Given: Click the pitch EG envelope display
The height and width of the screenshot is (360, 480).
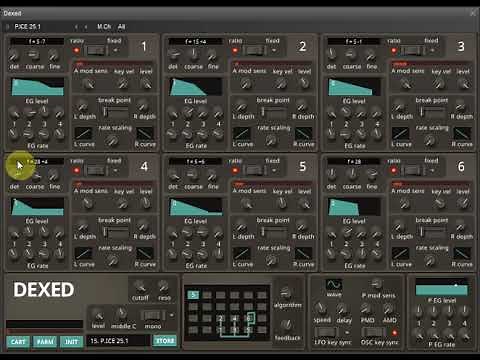Looking at the screenshot, I should [441, 287].
